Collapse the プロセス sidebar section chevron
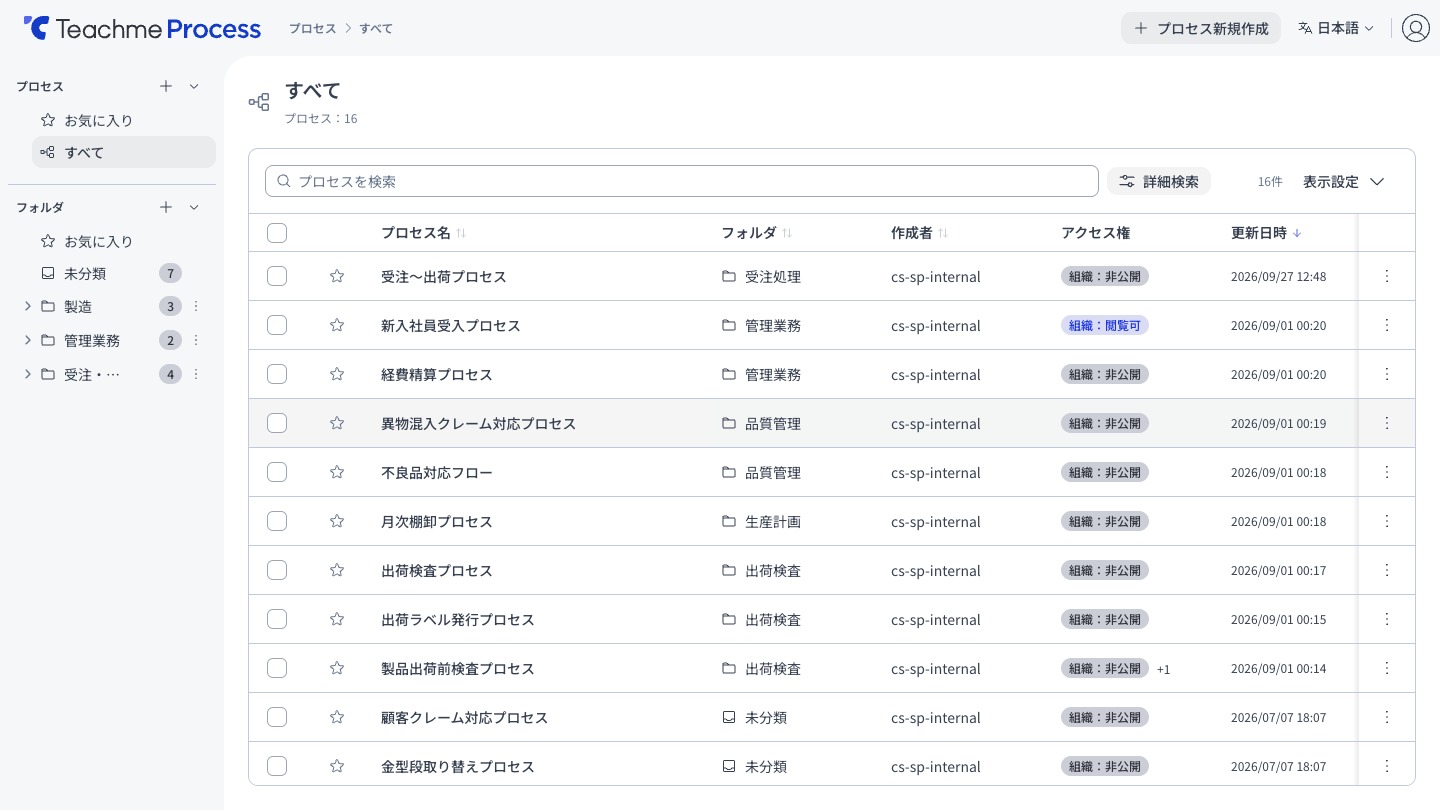1440x810 pixels. tap(194, 86)
